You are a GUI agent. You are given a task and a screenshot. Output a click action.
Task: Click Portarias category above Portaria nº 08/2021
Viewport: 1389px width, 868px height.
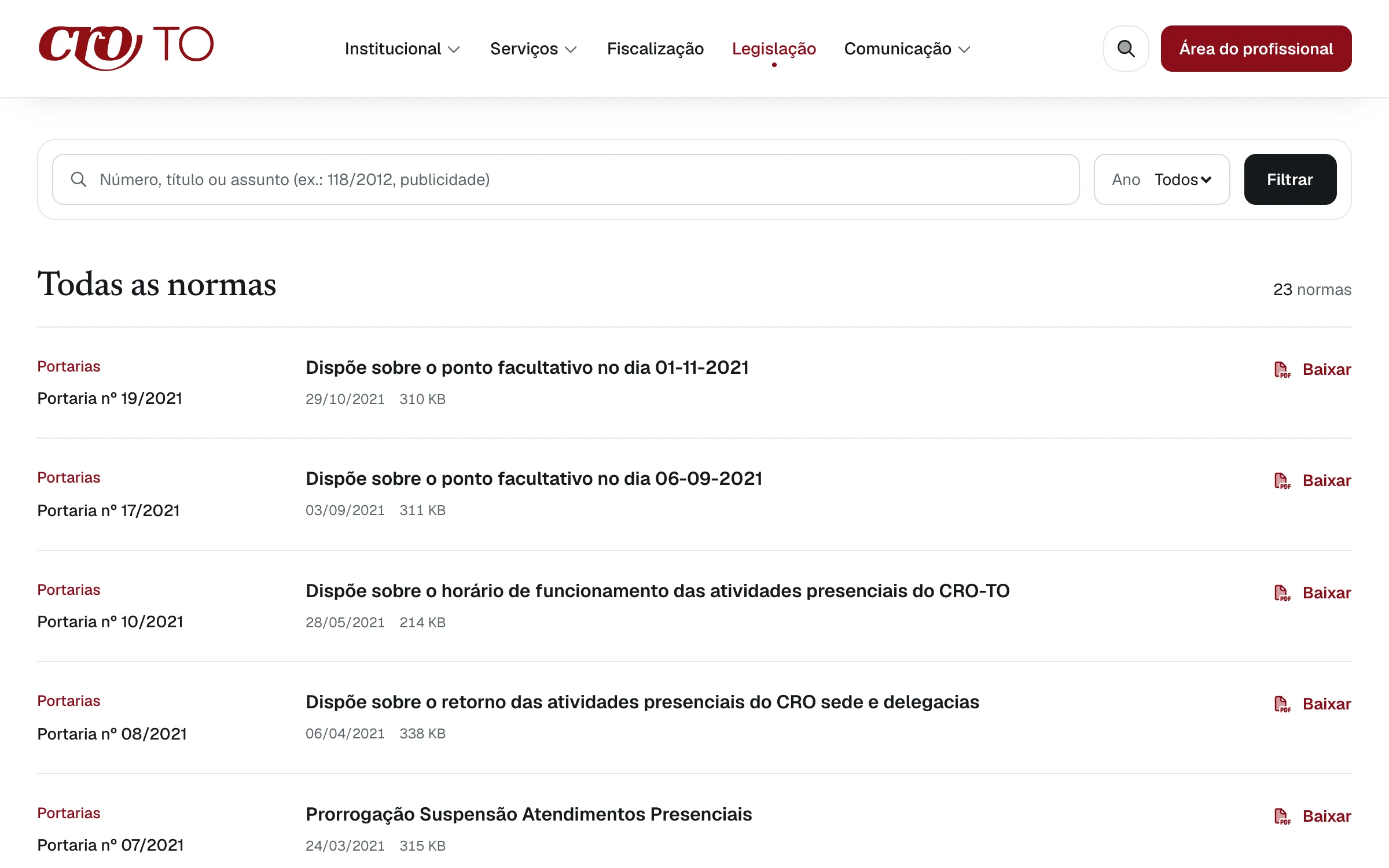(69, 701)
